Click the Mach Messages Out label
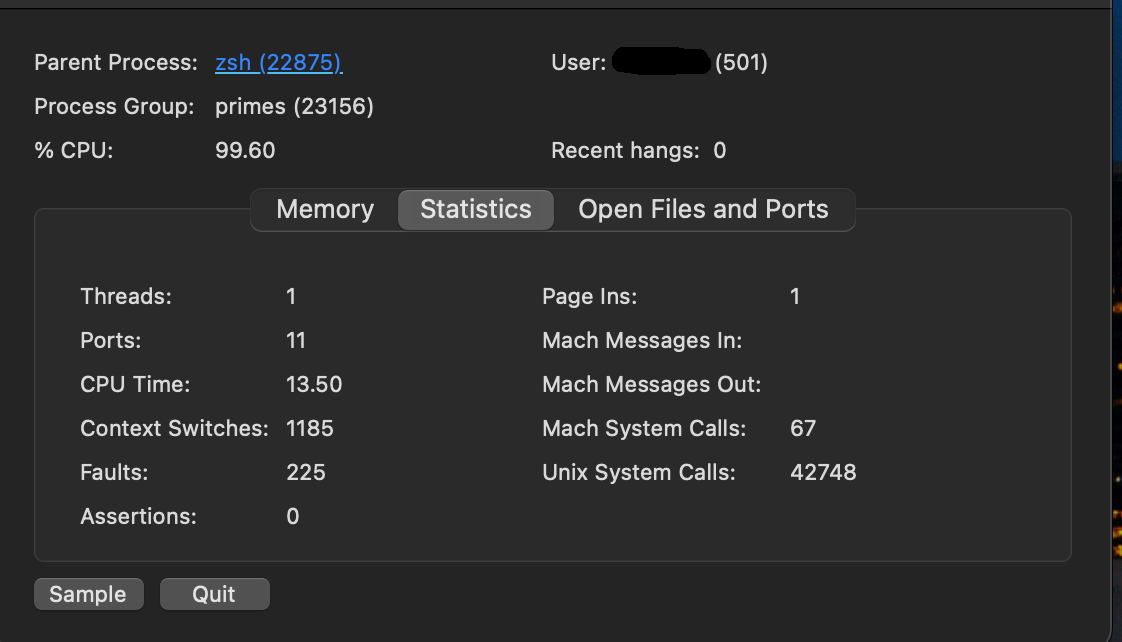The height and width of the screenshot is (642, 1122). 652,385
